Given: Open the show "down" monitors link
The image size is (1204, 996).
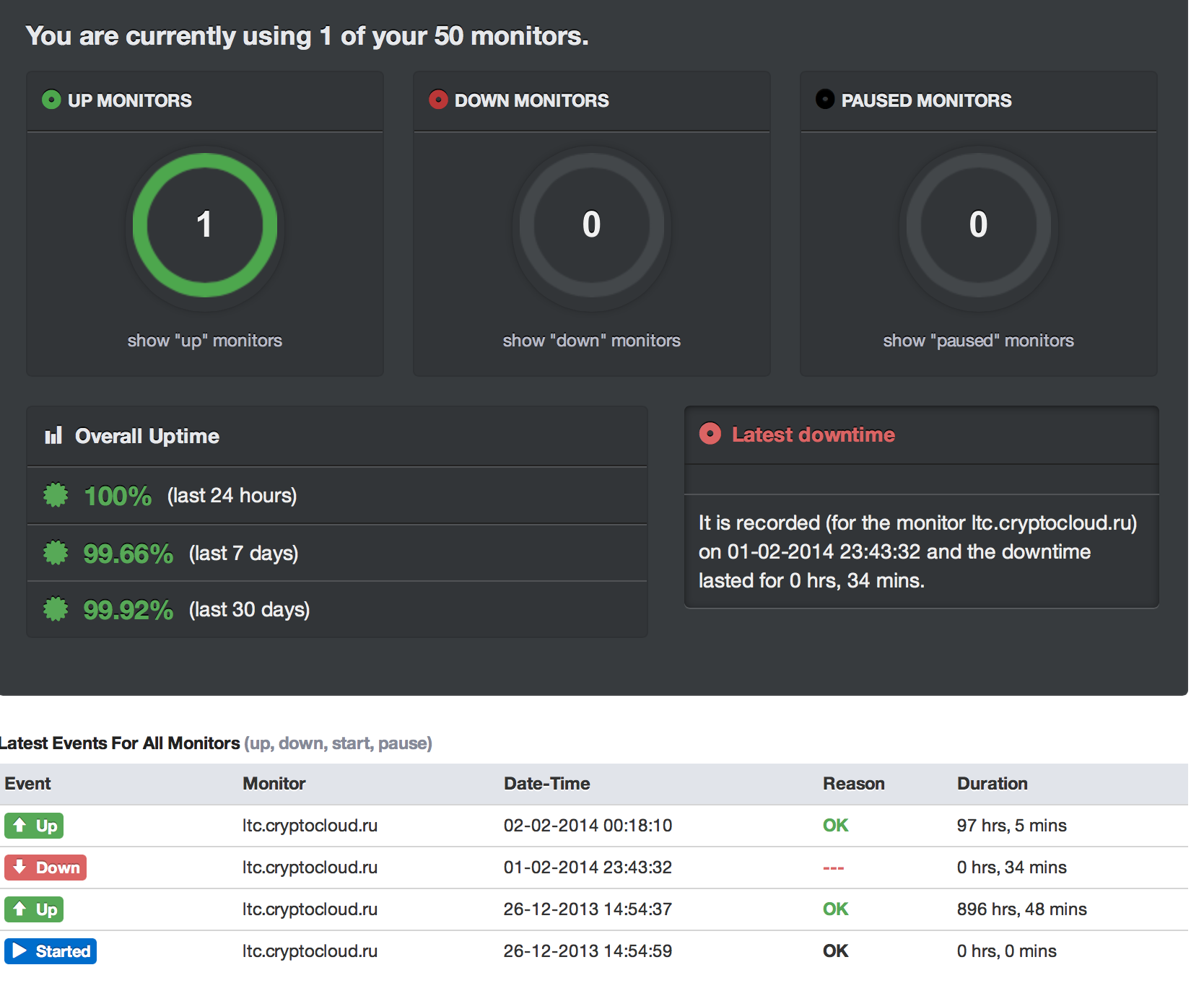Looking at the screenshot, I should coord(591,341).
